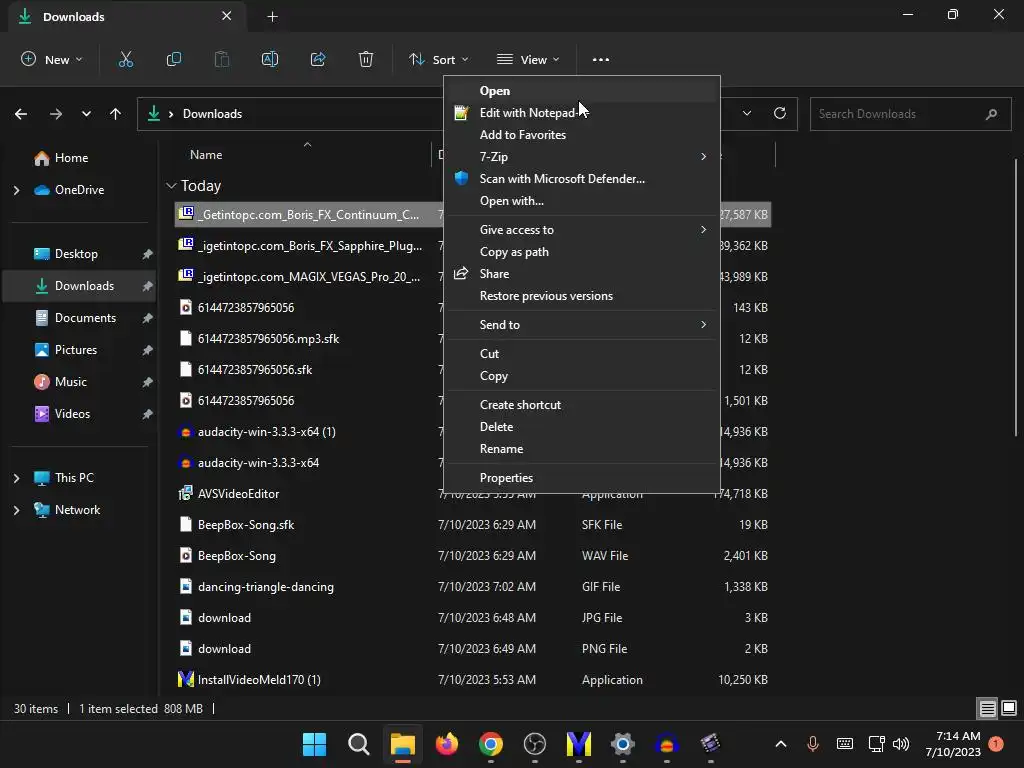Open Google Chrome from taskbar
This screenshot has width=1024, height=768.
(490, 744)
